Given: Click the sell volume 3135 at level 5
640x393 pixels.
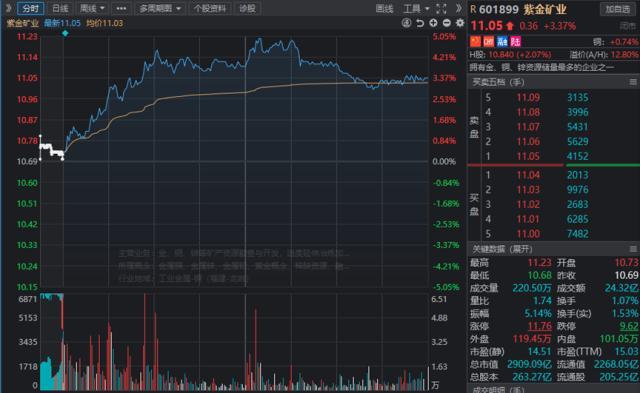Looking at the screenshot, I should (x=578, y=98).
